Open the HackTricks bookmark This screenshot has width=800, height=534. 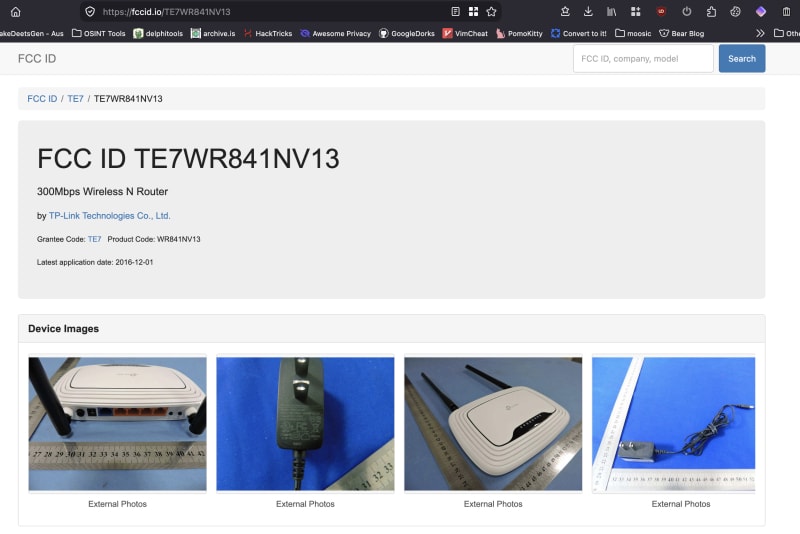pyautogui.click(x=268, y=33)
